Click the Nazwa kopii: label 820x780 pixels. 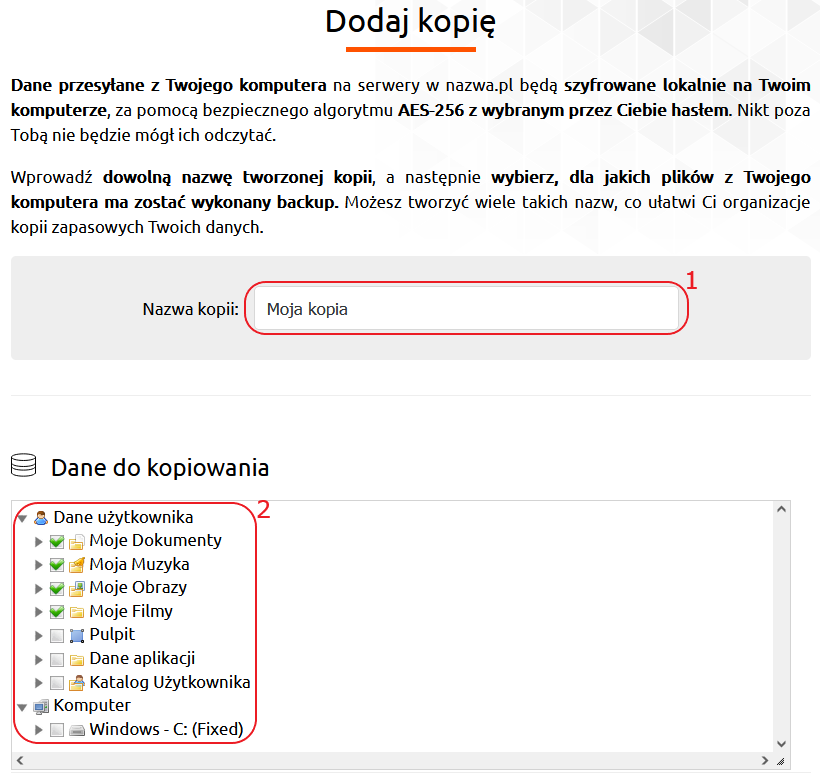[x=190, y=309]
